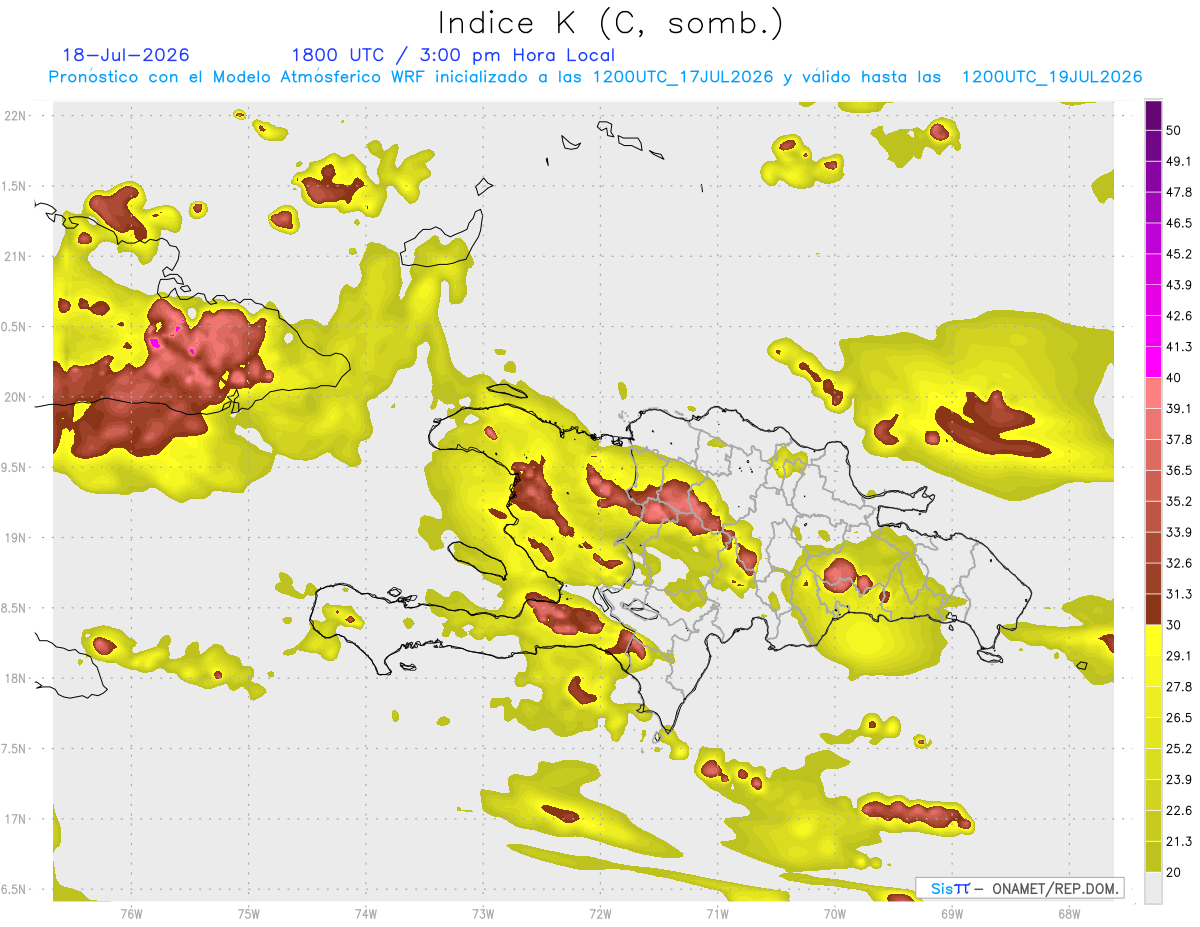Viewport: 1200px width, 927px height.
Task: Click the '26.5' colorbar label
Action: click(1179, 718)
